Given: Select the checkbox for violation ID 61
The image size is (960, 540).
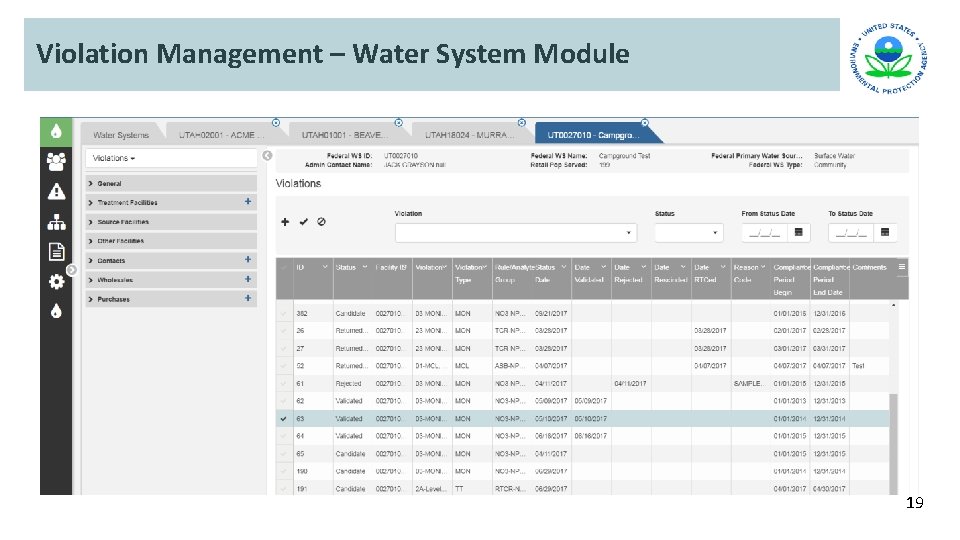Looking at the screenshot, I should tap(283, 384).
